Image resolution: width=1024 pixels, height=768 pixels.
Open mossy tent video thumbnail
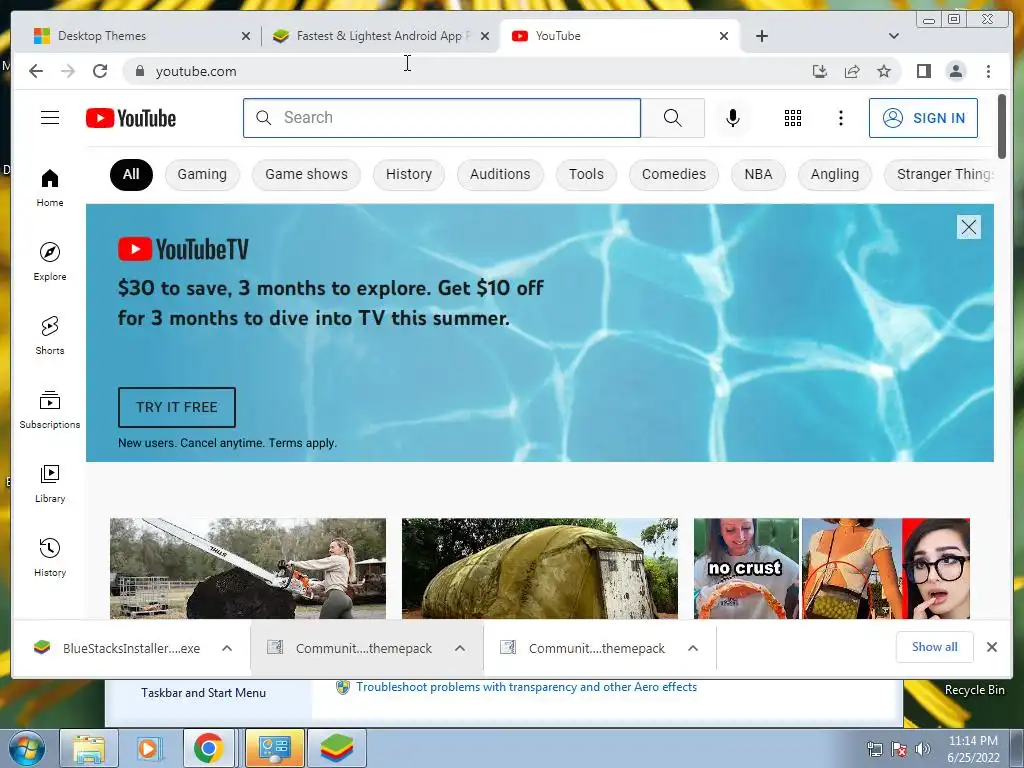coord(540,568)
